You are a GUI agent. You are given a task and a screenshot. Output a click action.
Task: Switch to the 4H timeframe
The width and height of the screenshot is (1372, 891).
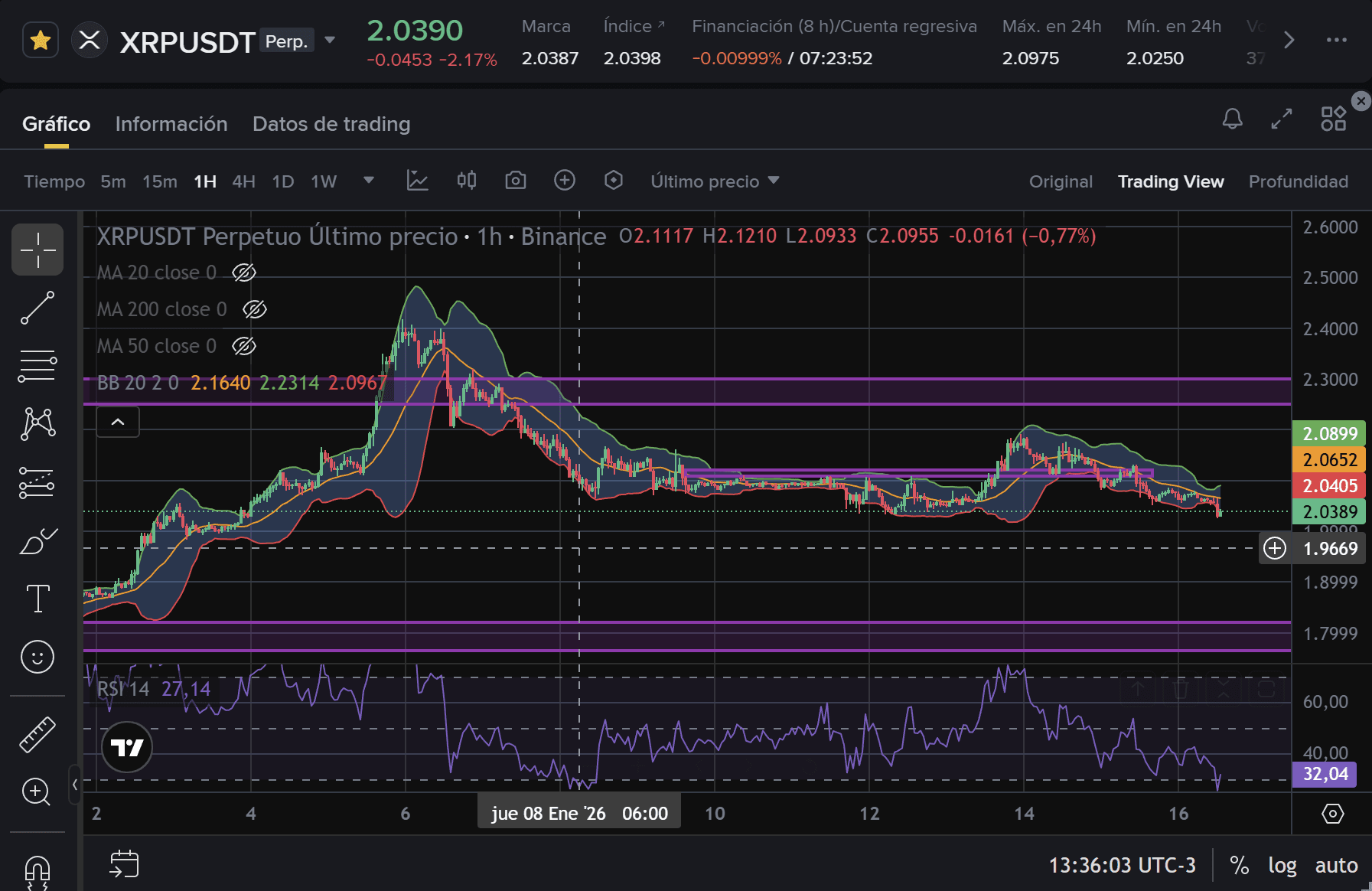coord(243,181)
